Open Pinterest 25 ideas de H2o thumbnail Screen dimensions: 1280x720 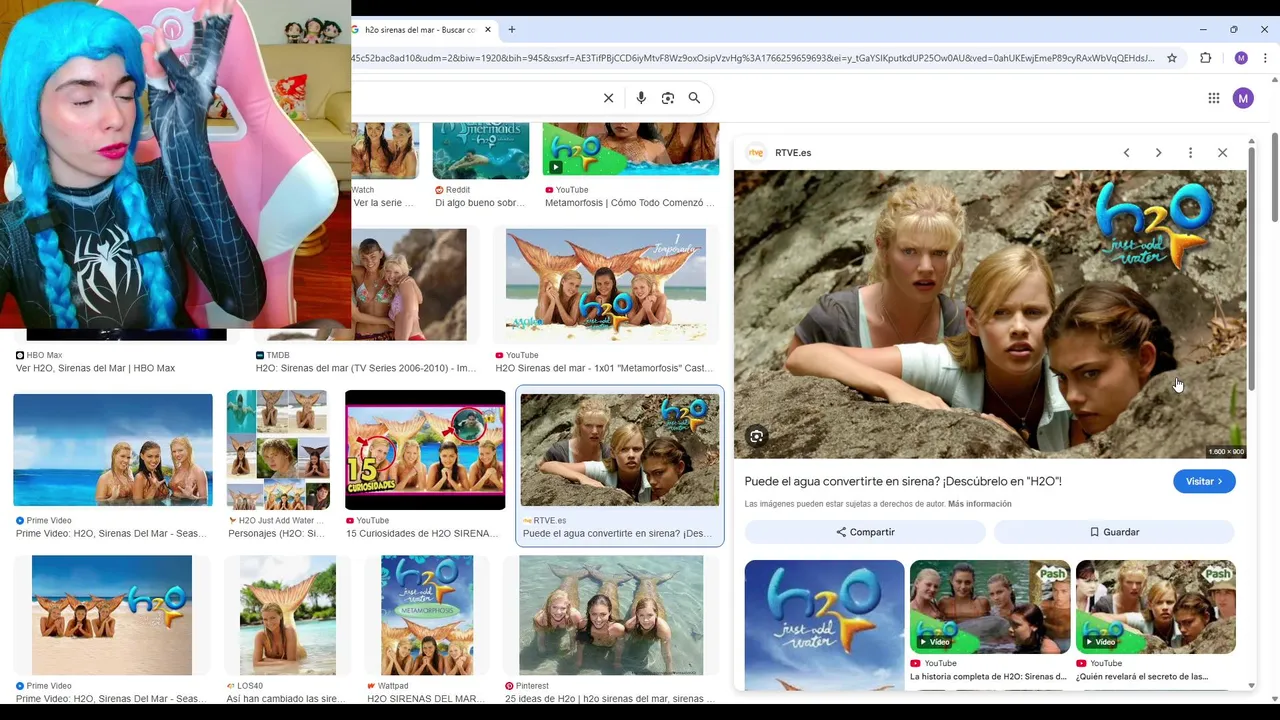pyautogui.click(x=611, y=615)
